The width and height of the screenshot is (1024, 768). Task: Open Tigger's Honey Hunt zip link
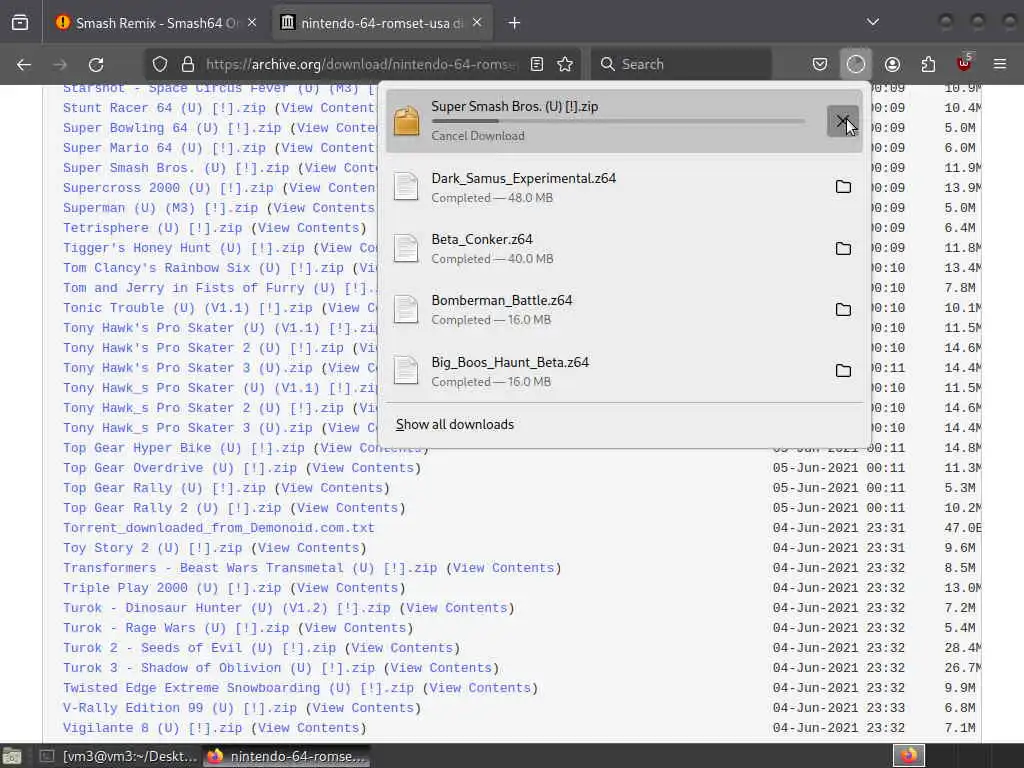click(184, 248)
